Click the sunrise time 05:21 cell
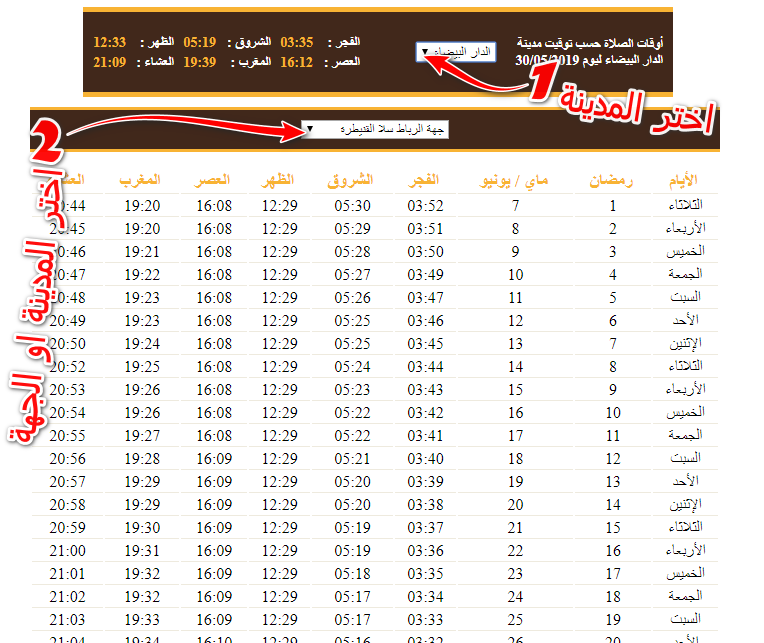The height and width of the screenshot is (643, 764). point(352,458)
